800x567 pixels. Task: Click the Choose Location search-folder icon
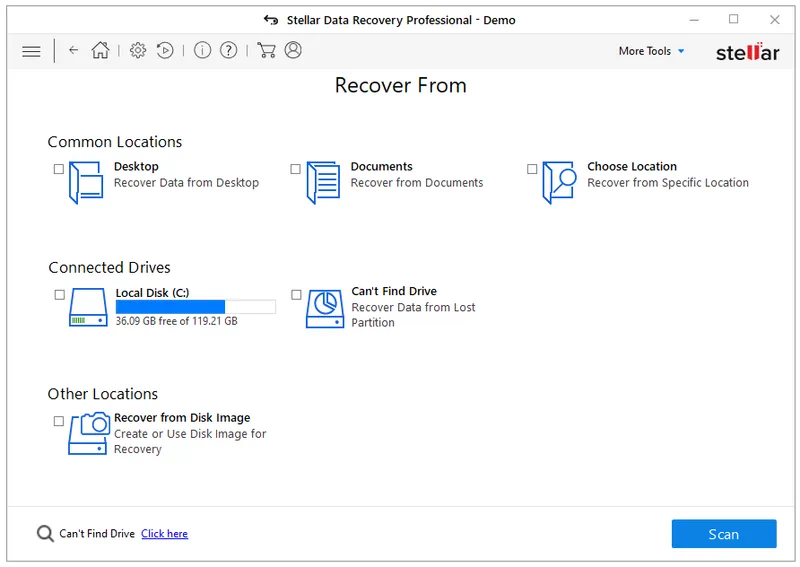tap(559, 183)
